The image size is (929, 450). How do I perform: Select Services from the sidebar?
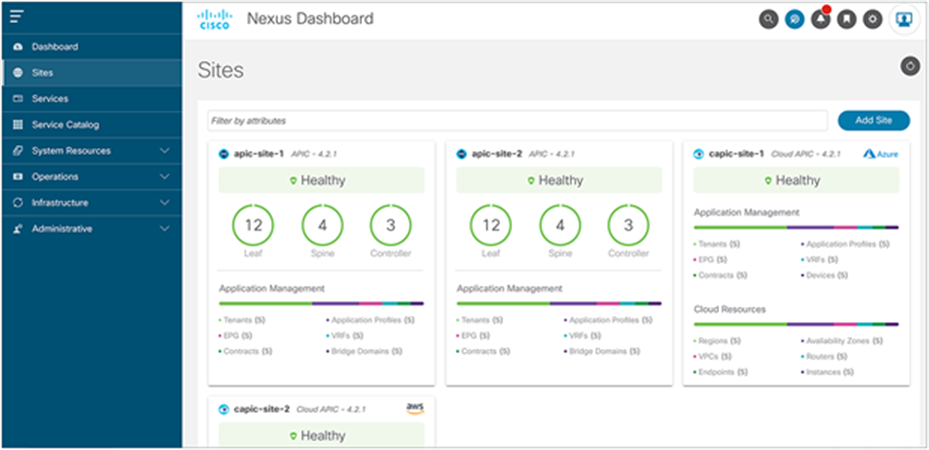[x=50, y=99]
